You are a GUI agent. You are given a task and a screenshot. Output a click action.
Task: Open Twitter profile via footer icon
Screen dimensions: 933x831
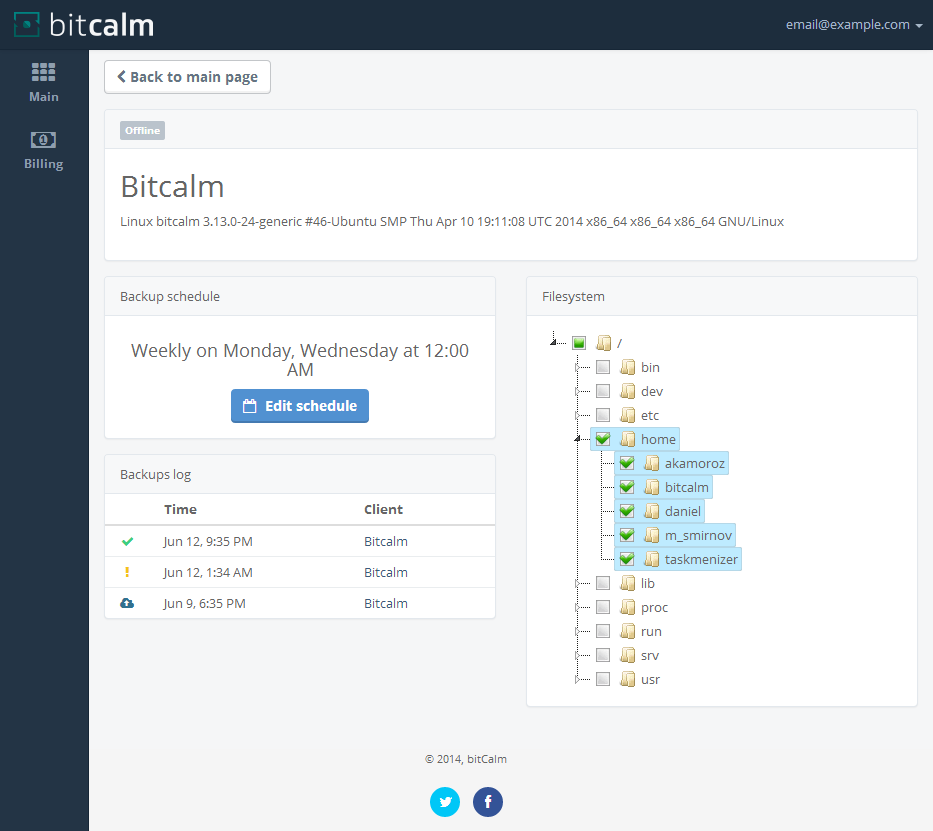[x=445, y=802]
